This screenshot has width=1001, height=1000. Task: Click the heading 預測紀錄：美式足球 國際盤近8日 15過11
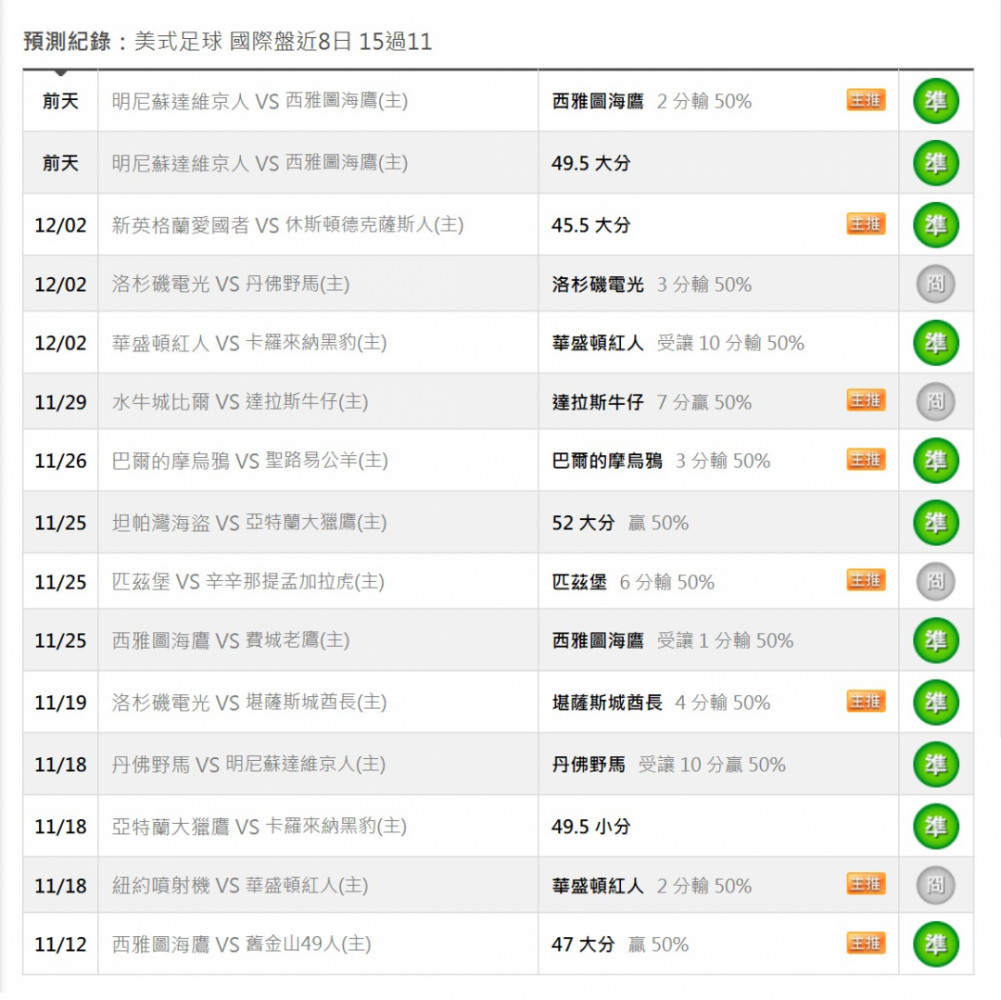click(x=228, y=42)
